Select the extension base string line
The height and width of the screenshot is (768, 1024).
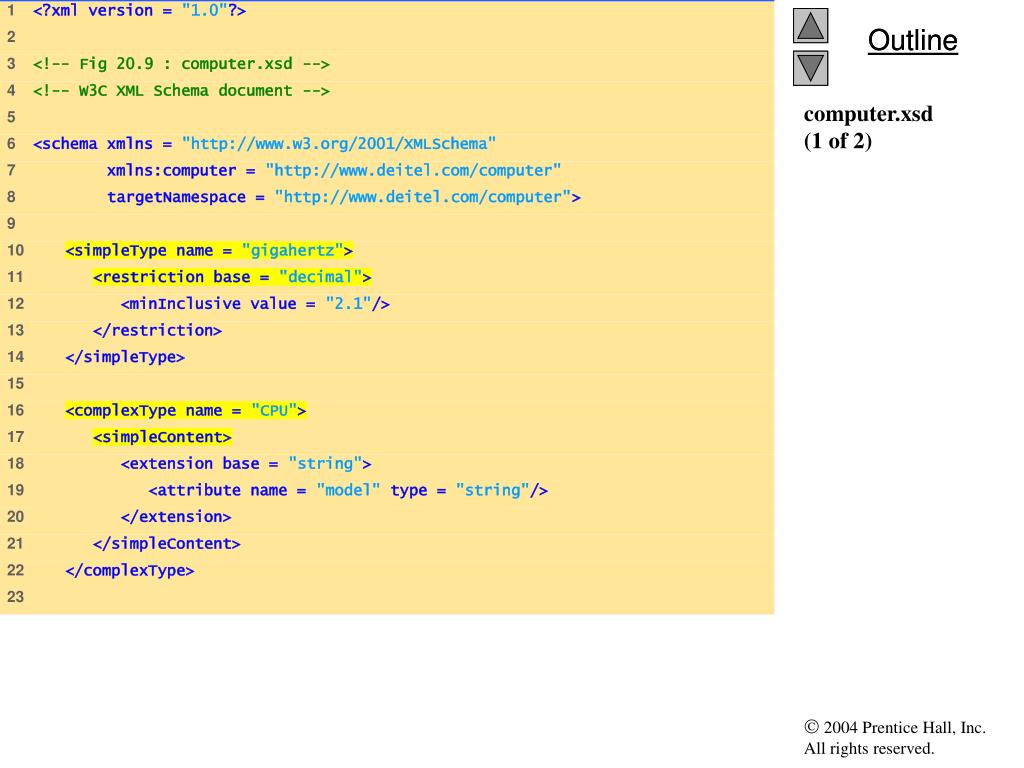coord(246,464)
